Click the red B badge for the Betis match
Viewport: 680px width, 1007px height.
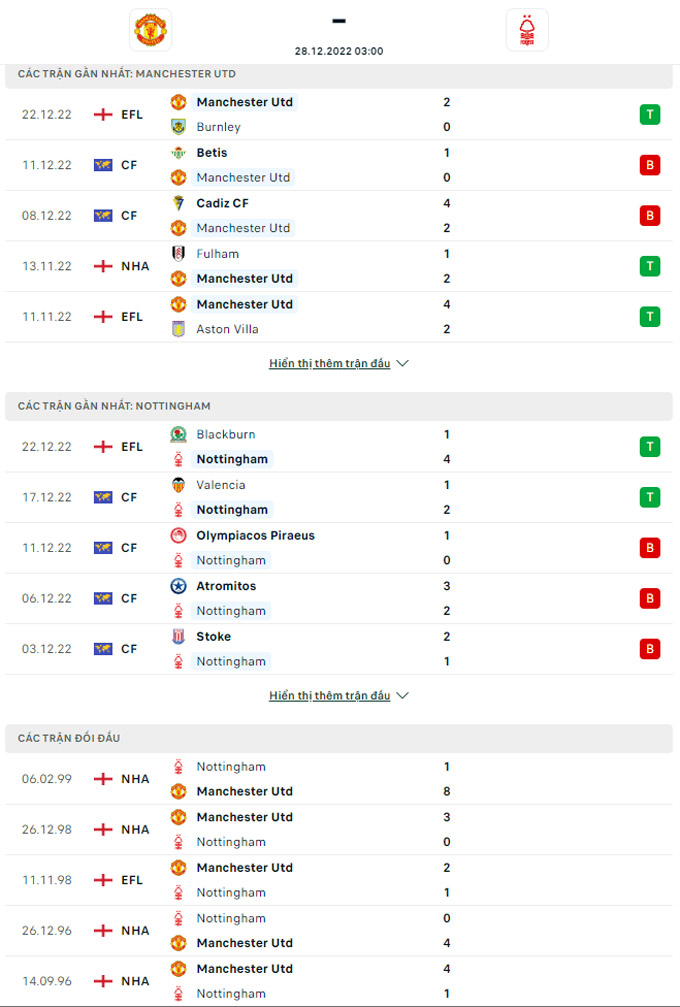pos(650,165)
